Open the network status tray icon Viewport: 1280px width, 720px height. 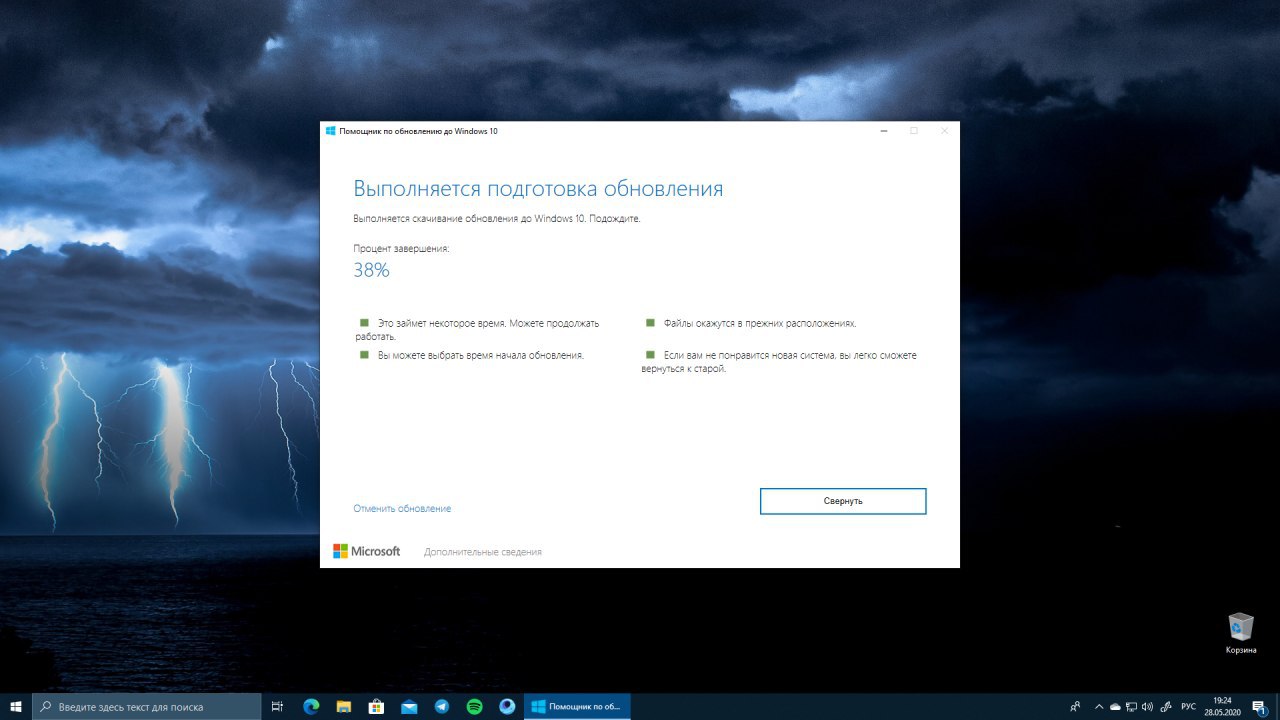click(x=1131, y=707)
